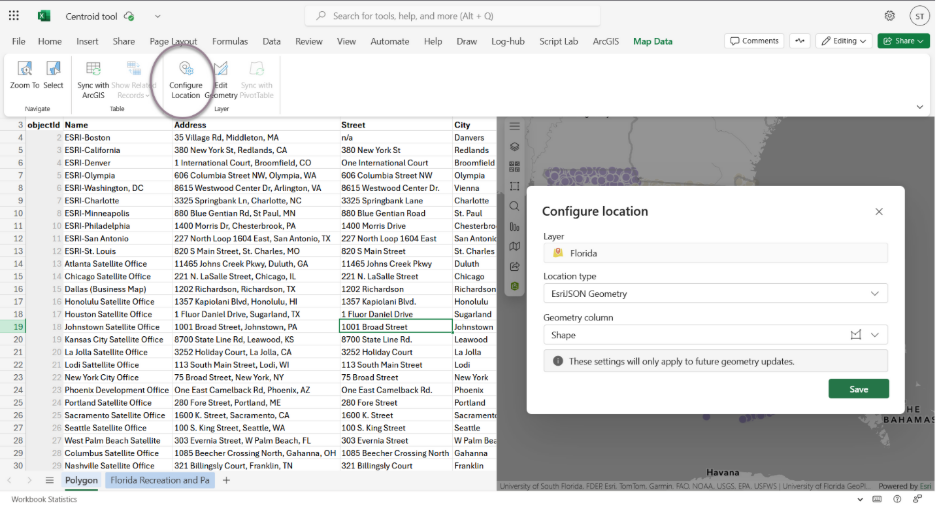Image resolution: width=936 pixels, height=505 pixels.
Task: Click the status bar help icon
Action: (x=897, y=499)
